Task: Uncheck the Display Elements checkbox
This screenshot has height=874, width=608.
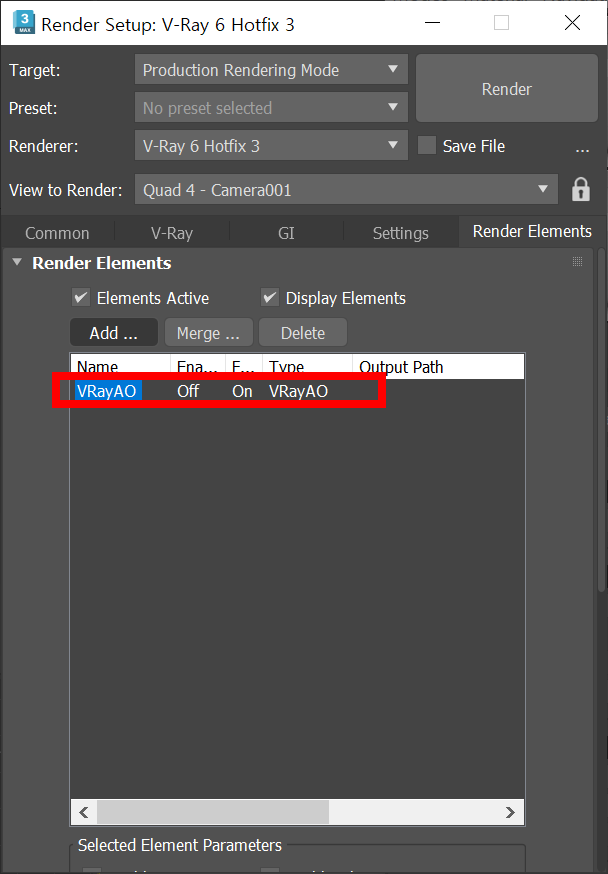Action: coord(270,298)
